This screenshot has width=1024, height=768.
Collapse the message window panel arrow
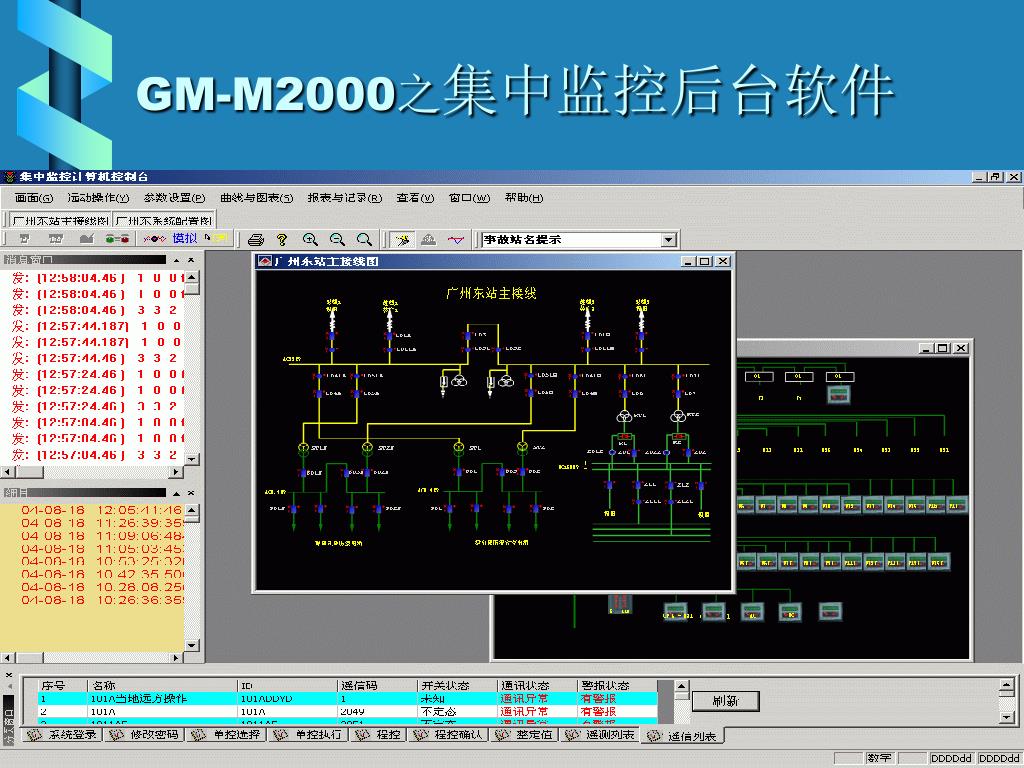click(x=176, y=260)
